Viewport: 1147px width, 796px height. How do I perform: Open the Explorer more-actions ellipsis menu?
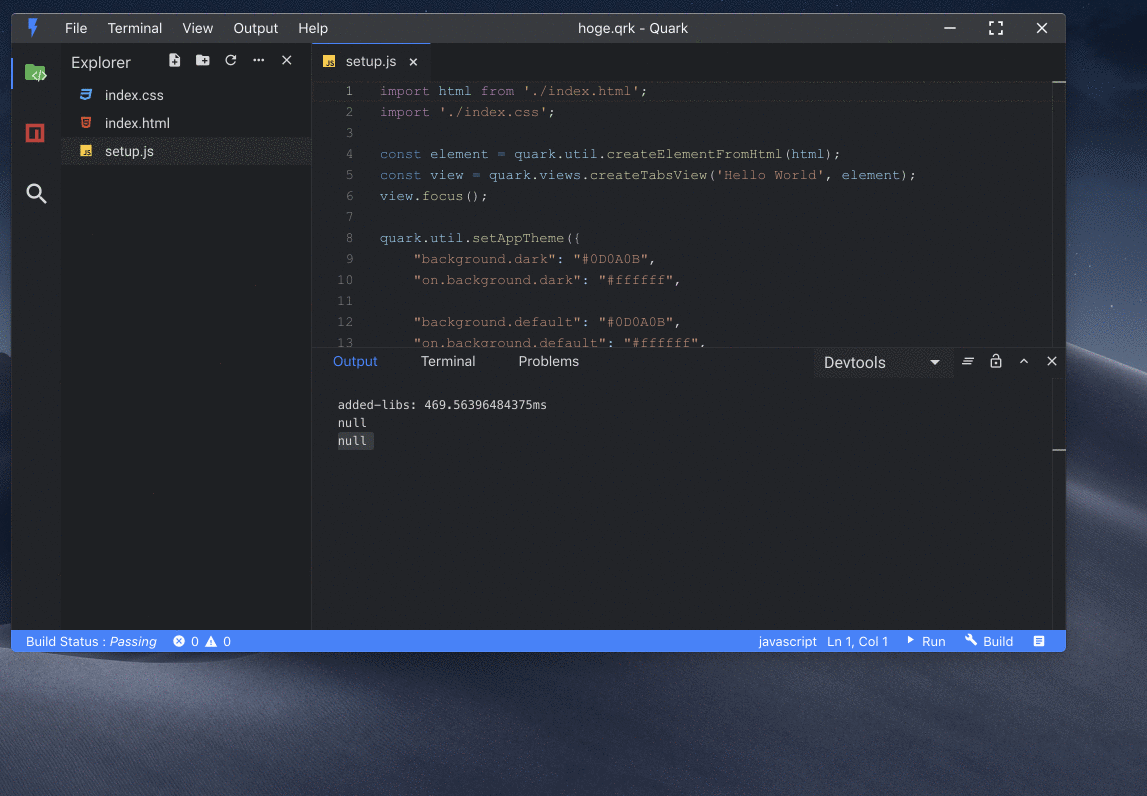pyautogui.click(x=259, y=61)
